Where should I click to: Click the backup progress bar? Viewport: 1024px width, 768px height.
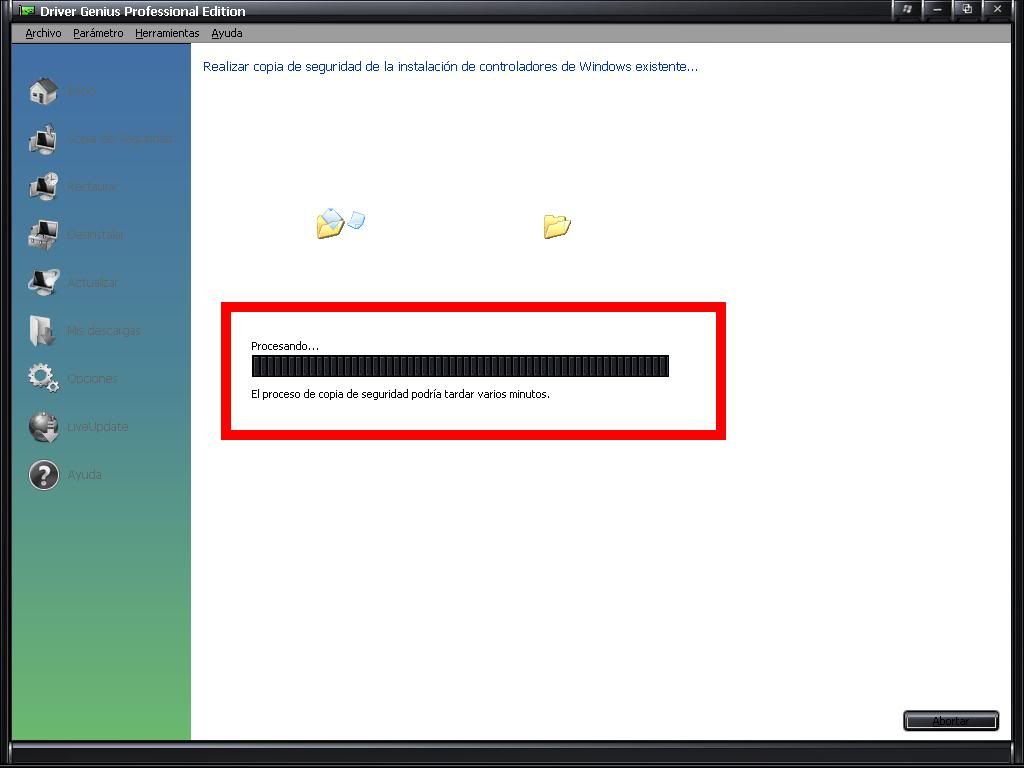point(460,366)
